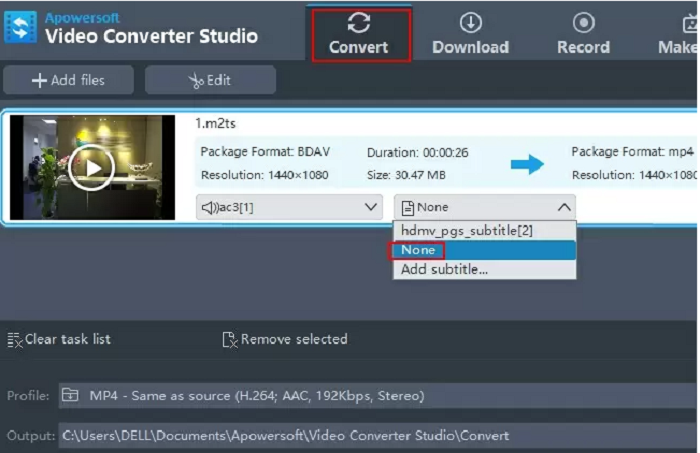Click the Download arrow icon

pyautogui.click(x=471, y=22)
